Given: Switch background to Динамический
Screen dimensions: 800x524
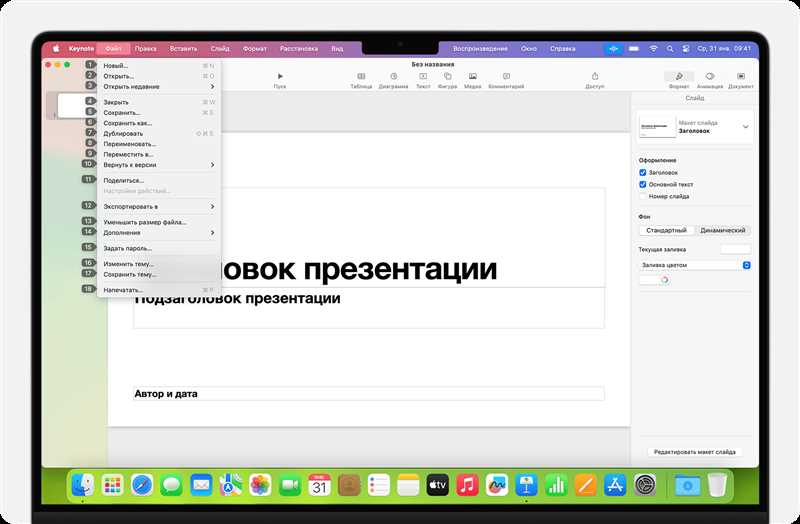Looking at the screenshot, I should coord(722,230).
